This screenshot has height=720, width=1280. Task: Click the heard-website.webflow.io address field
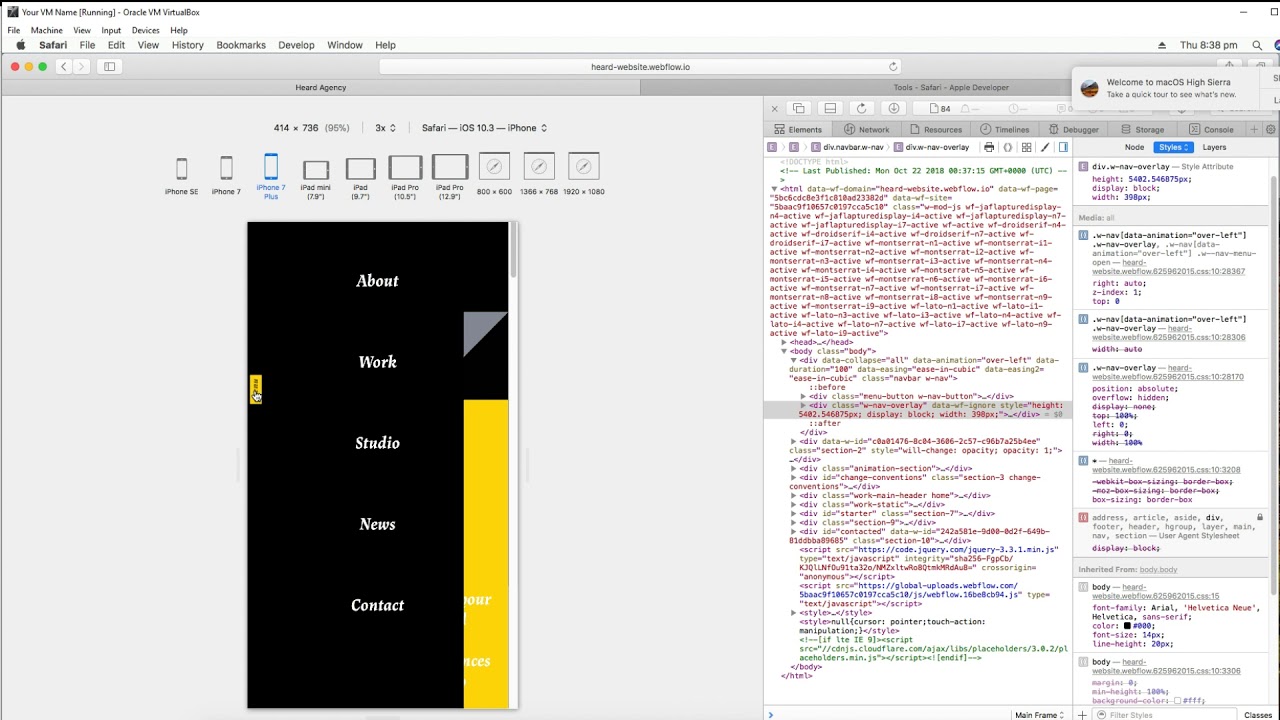640,67
